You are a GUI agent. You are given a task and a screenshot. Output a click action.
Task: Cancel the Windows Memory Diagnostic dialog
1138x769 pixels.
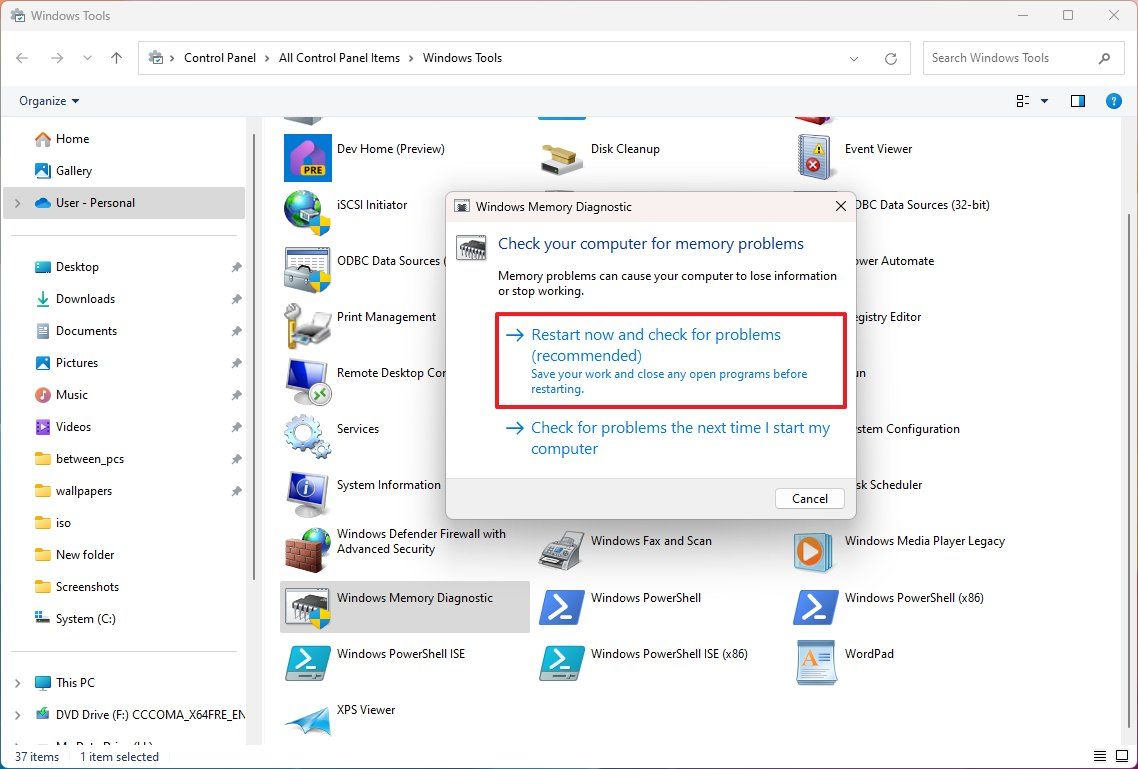[x=809, y=498]
